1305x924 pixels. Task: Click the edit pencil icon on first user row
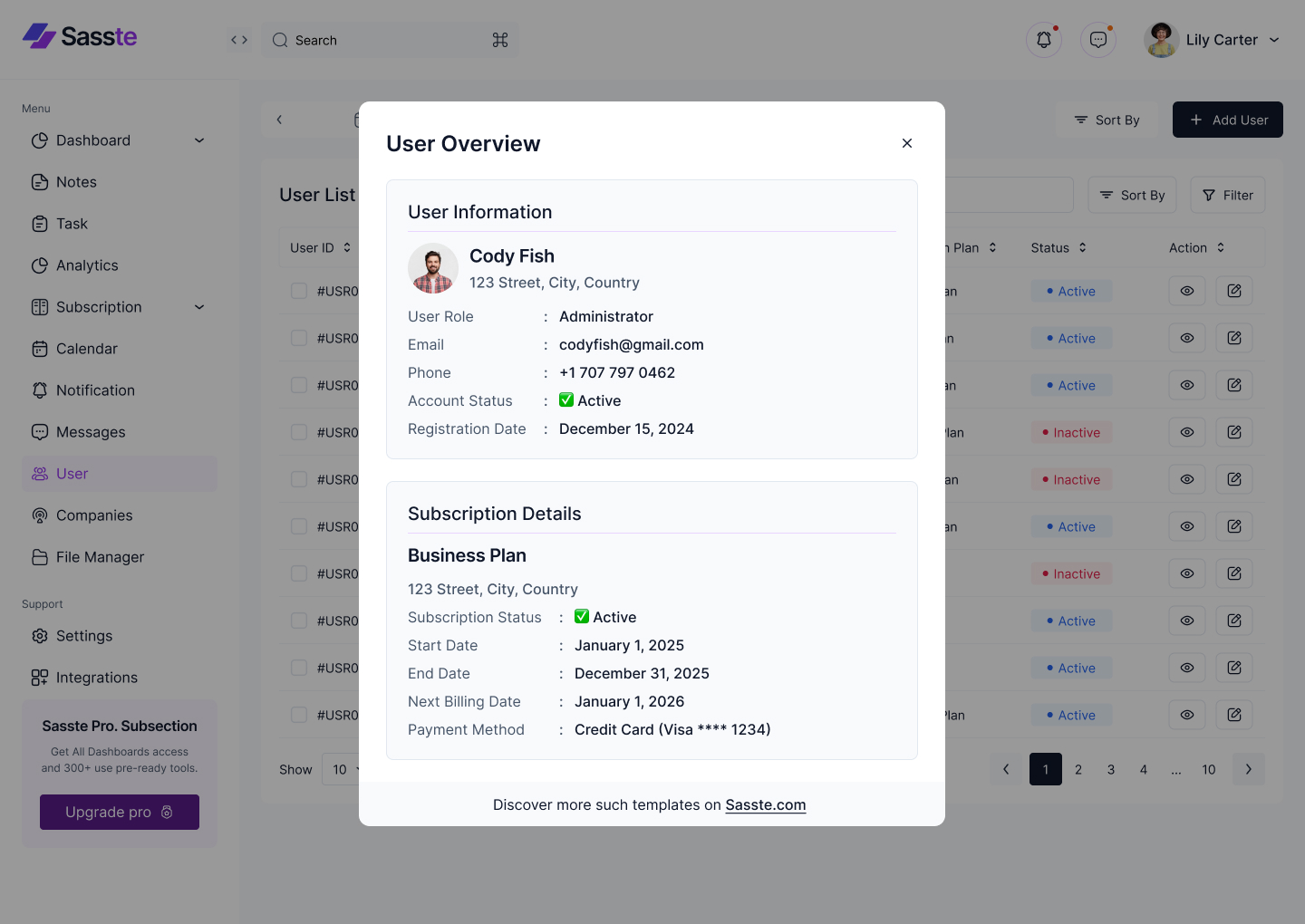1233,291
